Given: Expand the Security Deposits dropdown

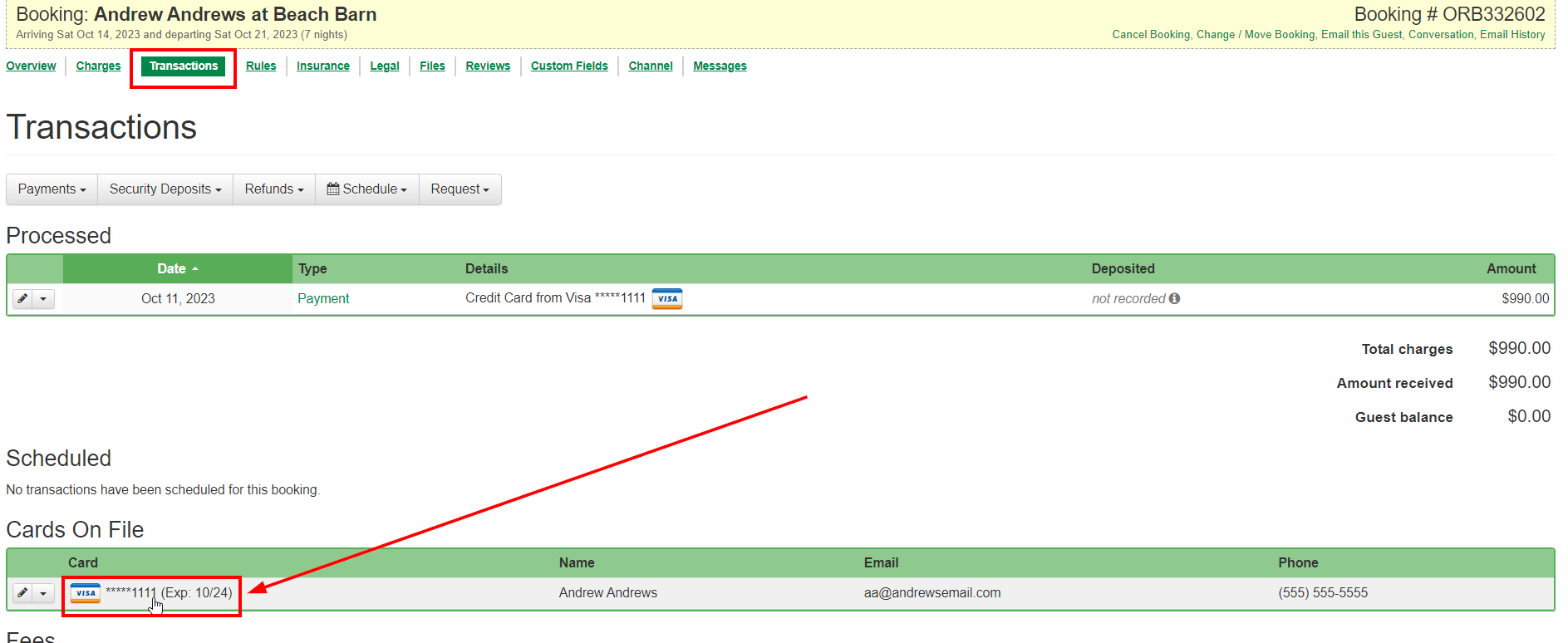Looking at the screenshot, I should coord(165,189).
